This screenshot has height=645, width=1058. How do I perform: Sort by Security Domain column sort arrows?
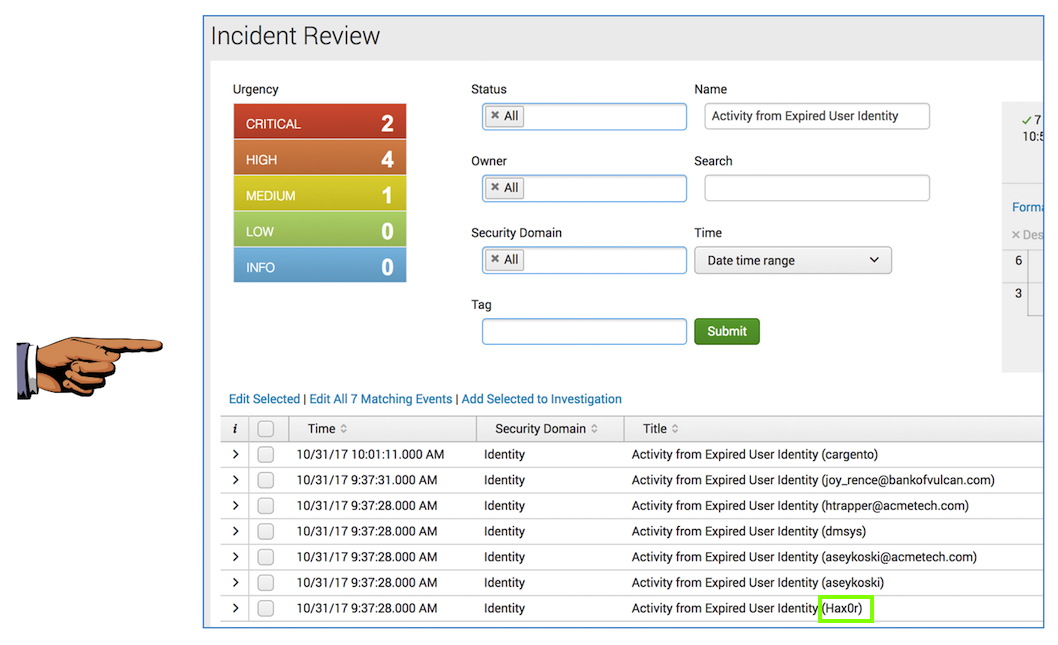point(594,429)
